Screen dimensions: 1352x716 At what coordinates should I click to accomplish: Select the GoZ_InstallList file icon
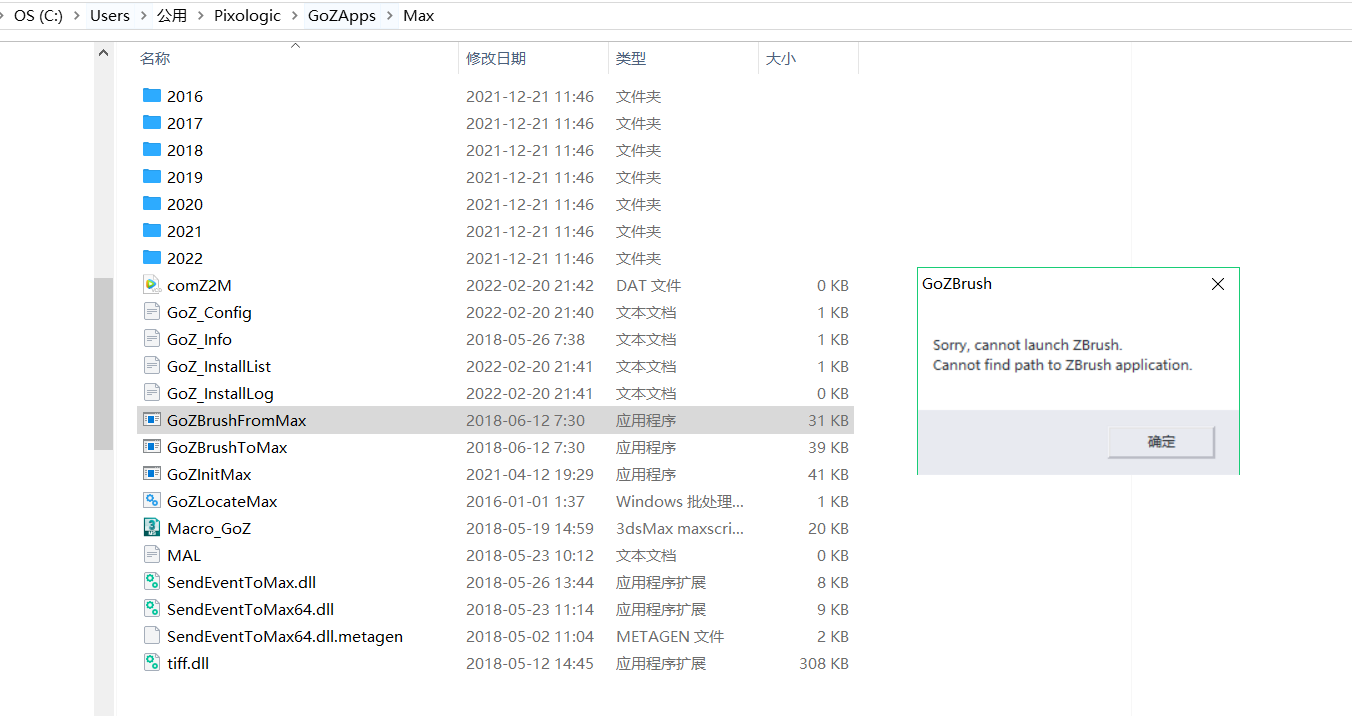[152, 366]
